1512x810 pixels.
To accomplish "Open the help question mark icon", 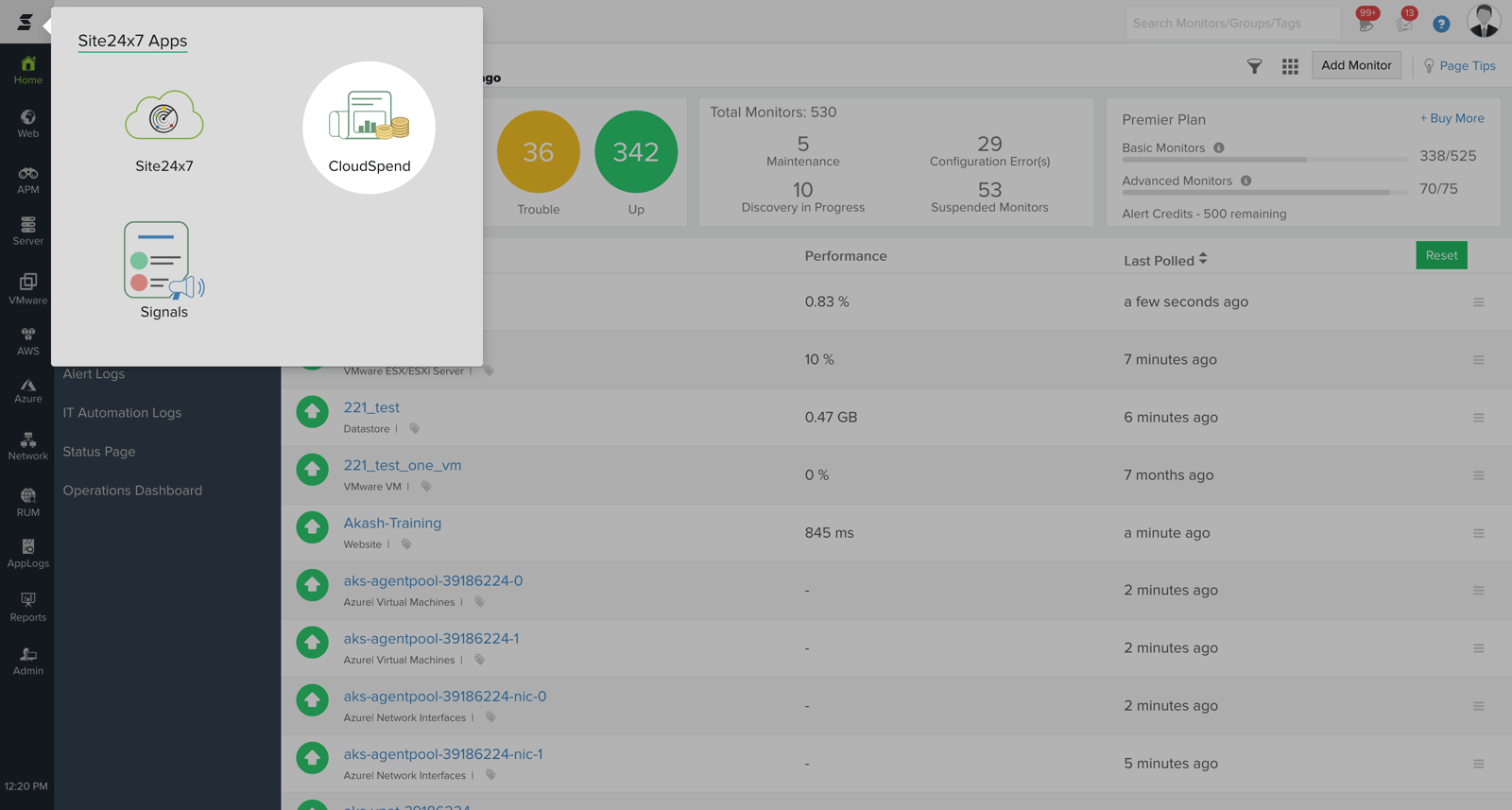I will [1441, 24].
